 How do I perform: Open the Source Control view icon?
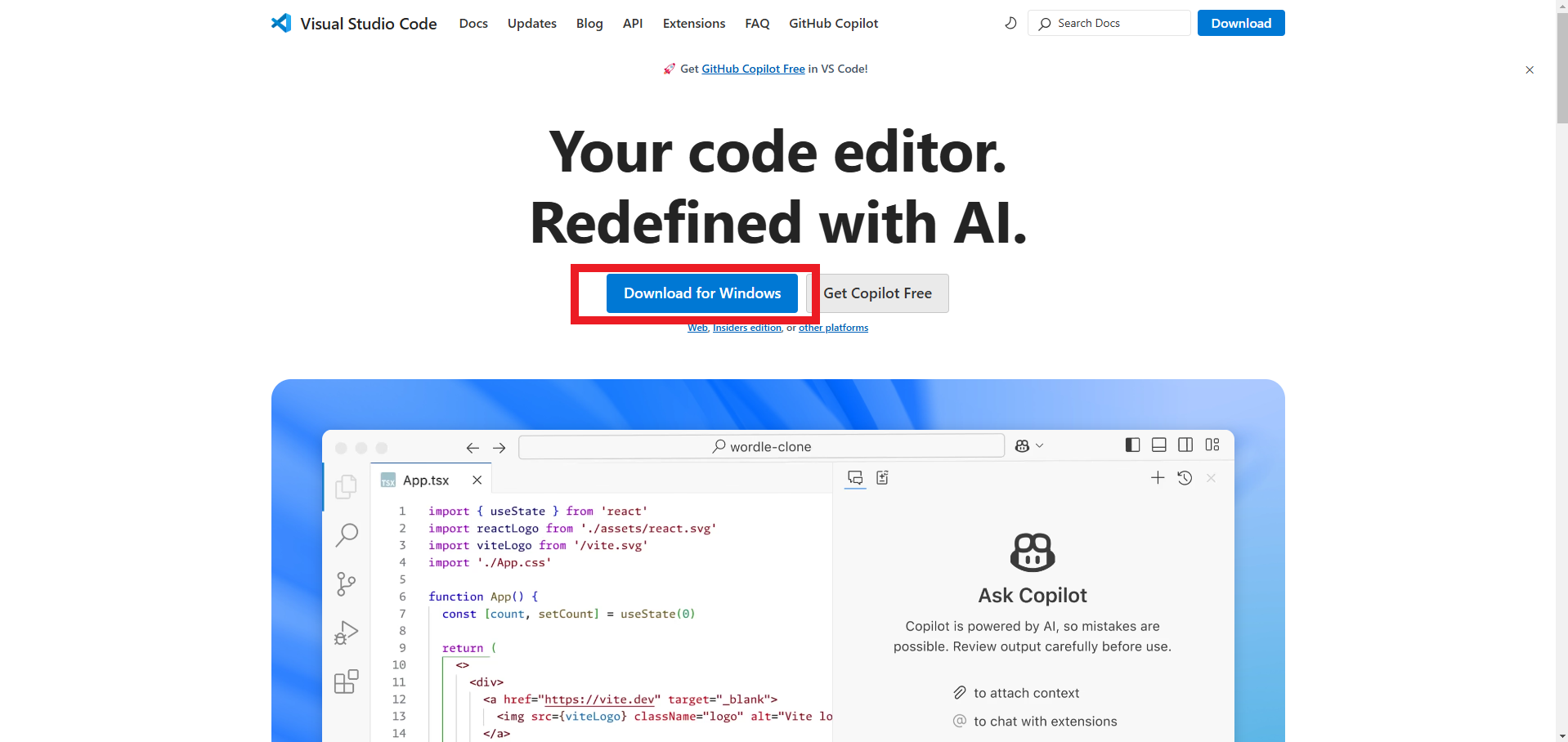[347, 583]
